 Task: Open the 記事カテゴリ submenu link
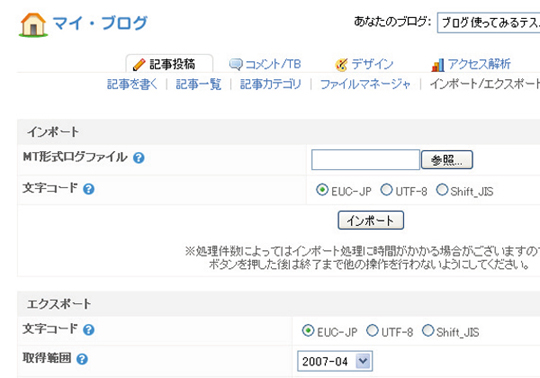pos(270,84)
